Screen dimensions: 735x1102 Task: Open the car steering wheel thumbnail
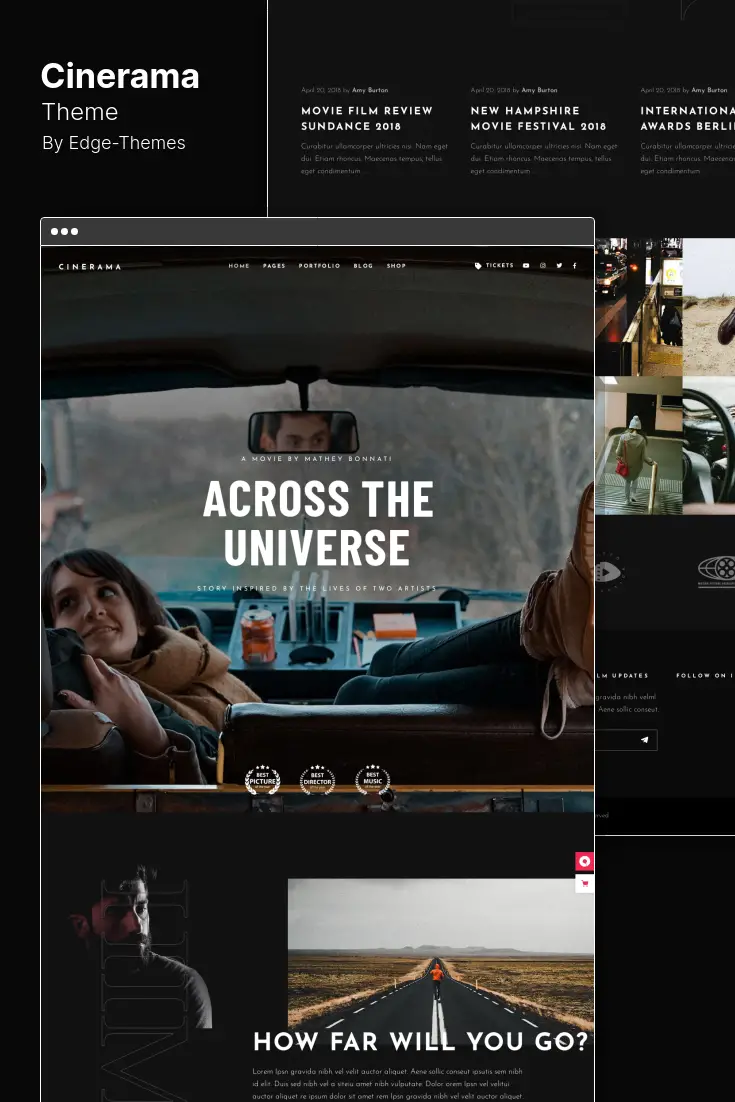(x=709, y=446)
